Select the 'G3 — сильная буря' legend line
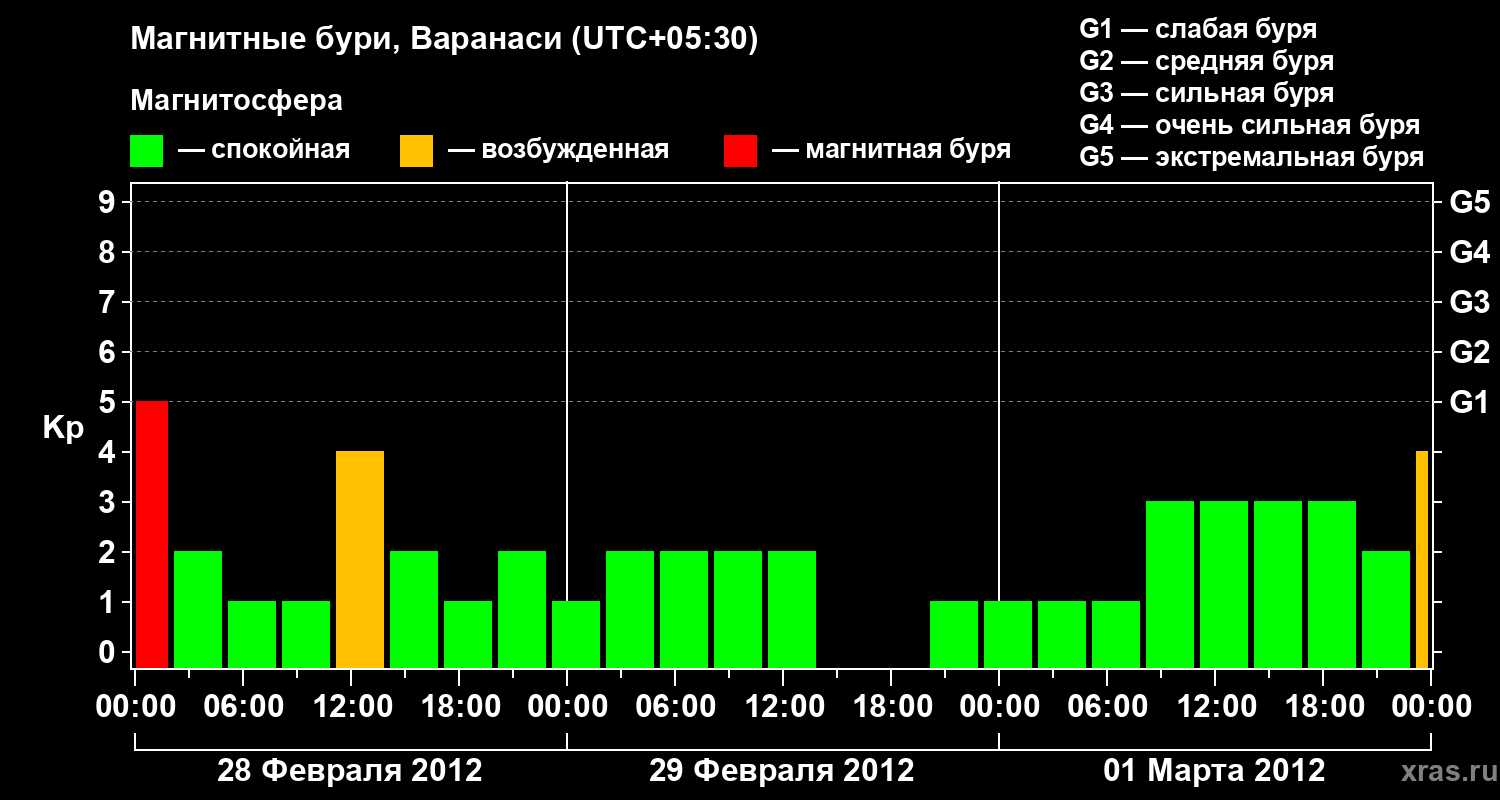Image resolution: width=1500 pixels, height=800 pixels. [x=1206, y=92]
